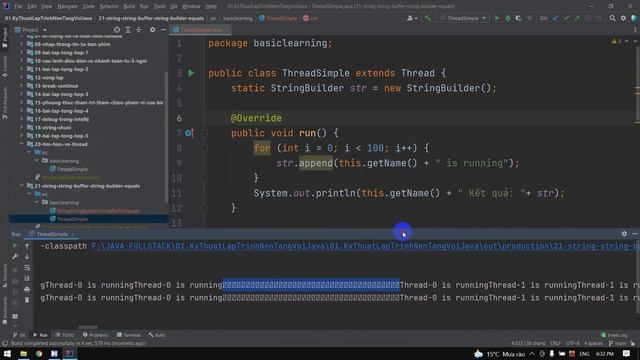Switch to ThreadSimple.java editor tab
The image size is (640, 360).
(201, 30)
